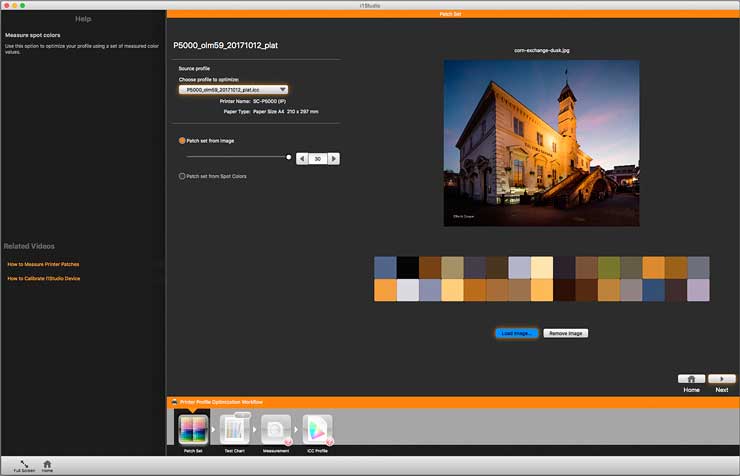The height and width of the screenshot is (476, 740).
Task: Click the Printer Name: SC-P5000 (IP) text
Action: click(x=252, y=101)
